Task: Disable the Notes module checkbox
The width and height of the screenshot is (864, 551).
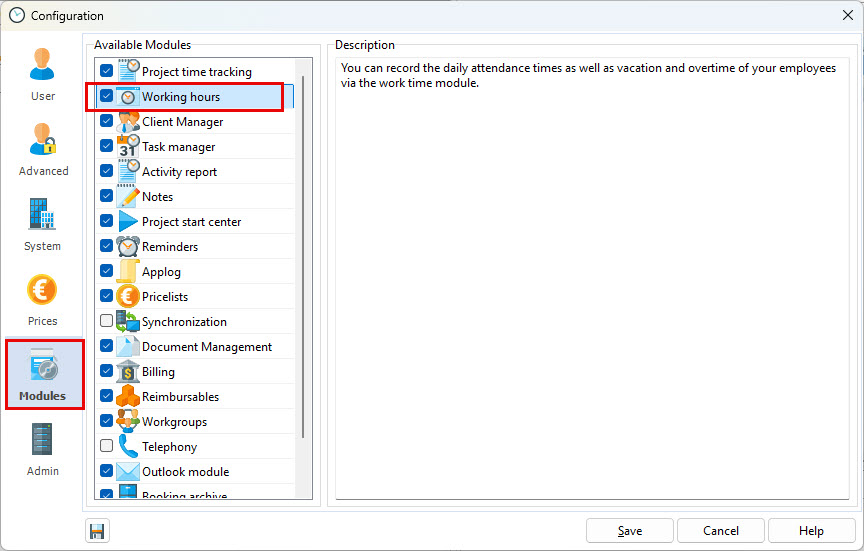Action: tap(107, 197)
